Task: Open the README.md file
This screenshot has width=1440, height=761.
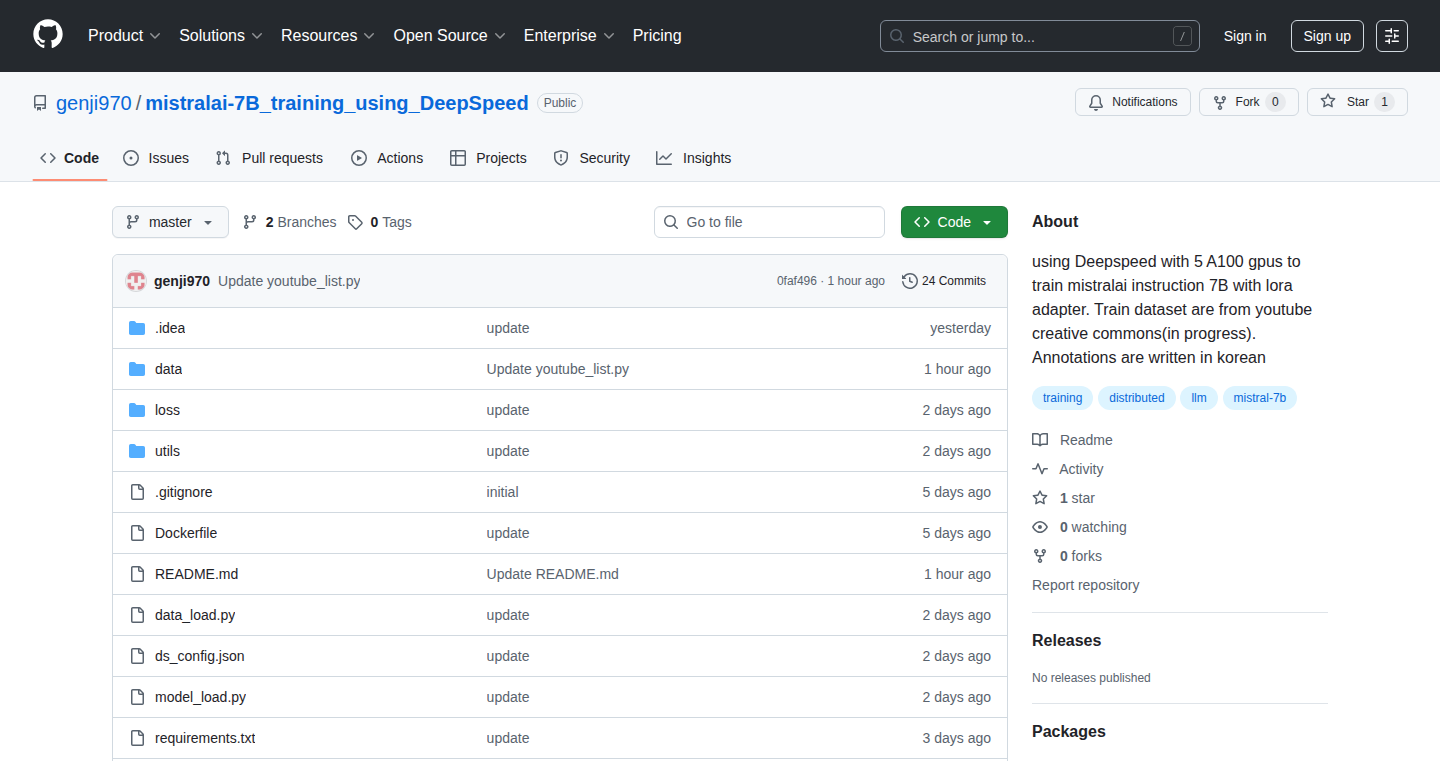Action: click(196, 574)
